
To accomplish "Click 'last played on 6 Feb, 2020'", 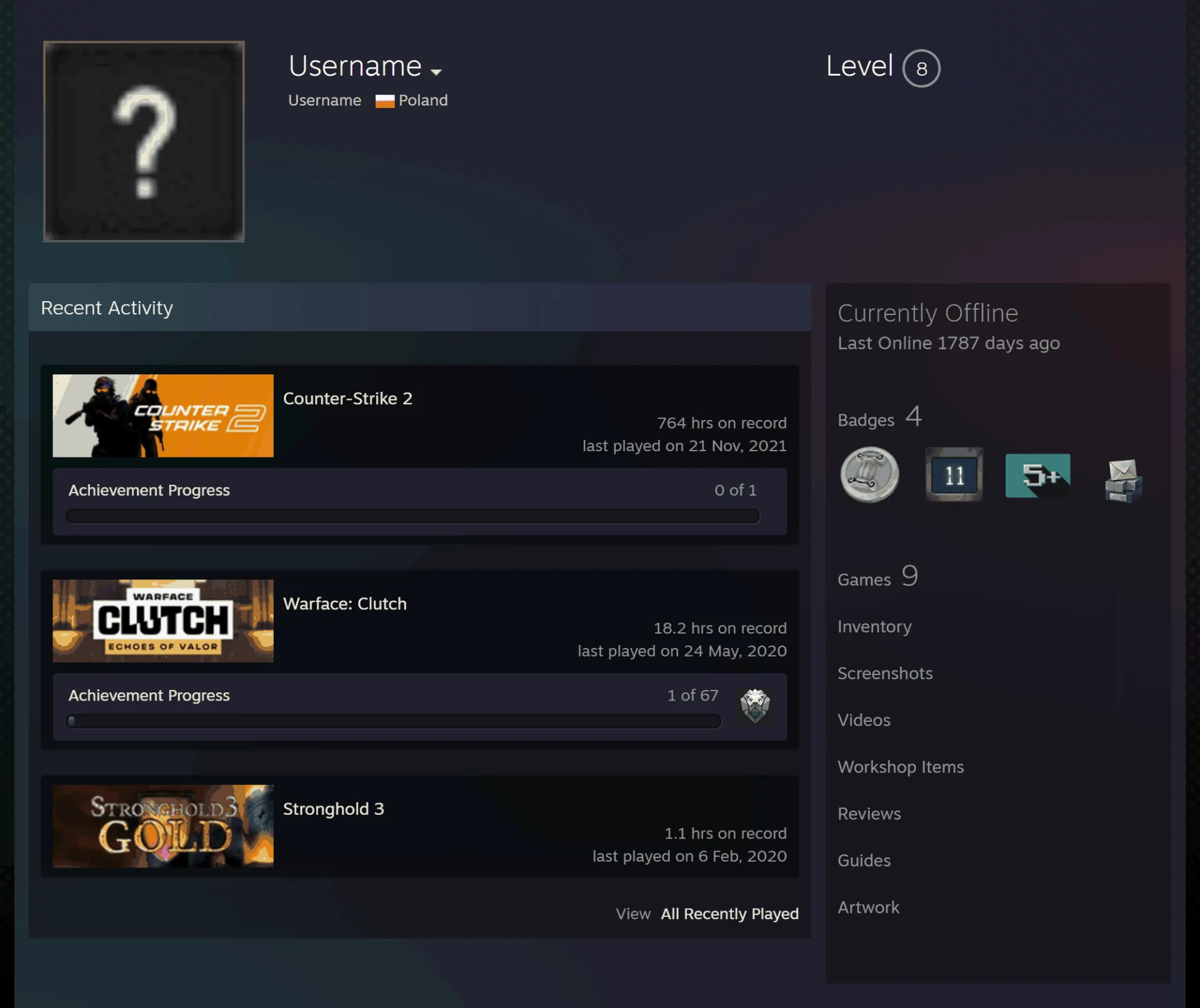I will click(689, 856).
